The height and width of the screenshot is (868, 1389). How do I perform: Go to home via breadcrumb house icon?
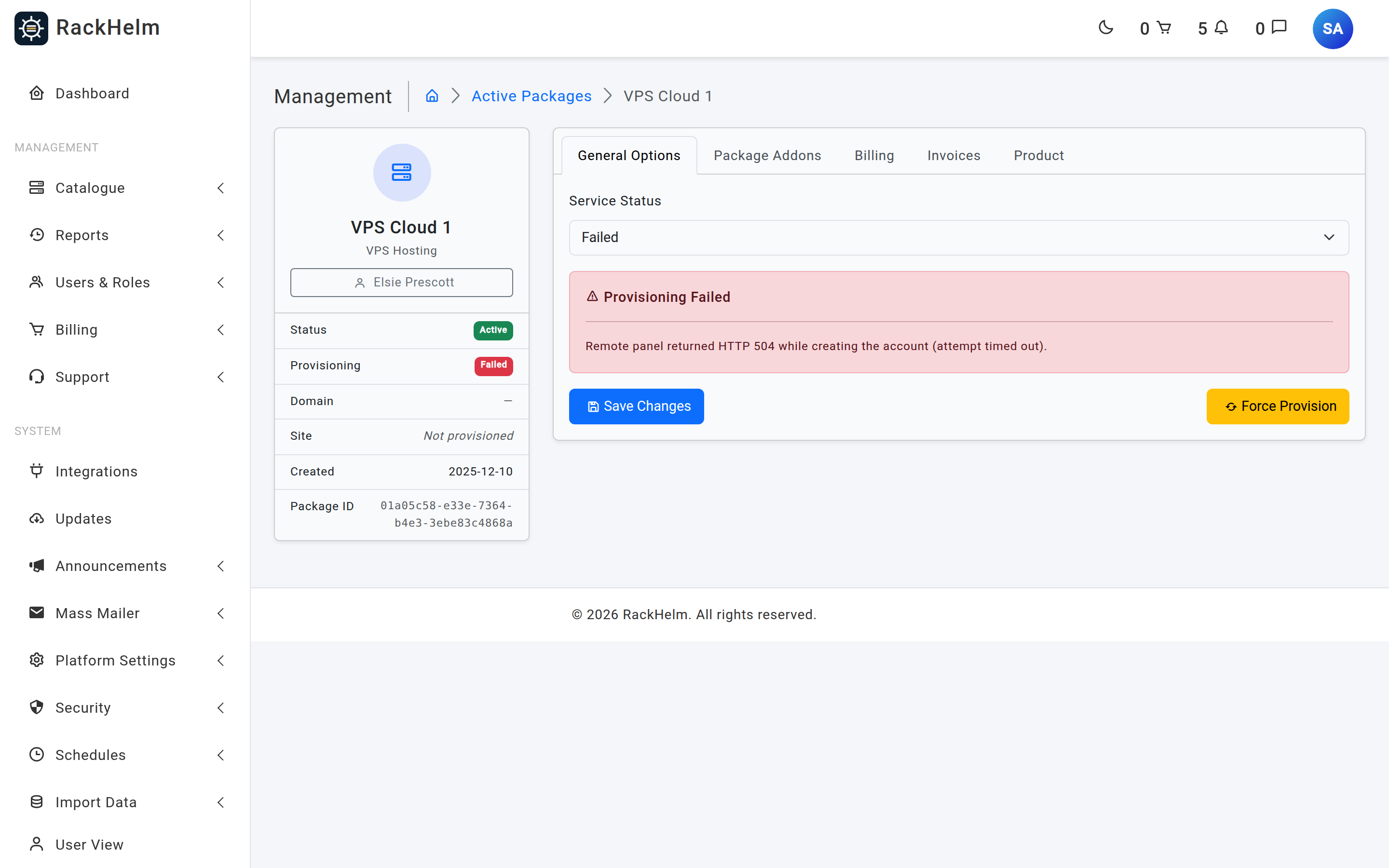click(x=432, y=96)
